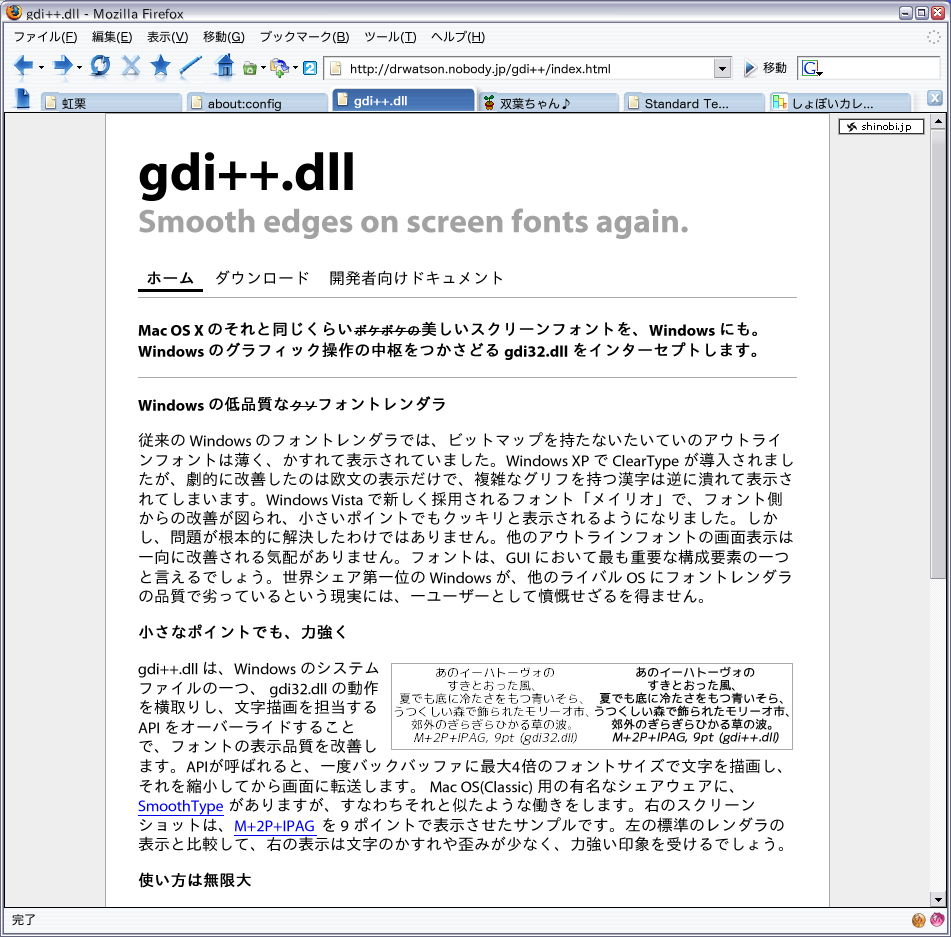This screenshot has height=937, width=951.
Task: Click the 'Smooth edges on screen fonts again.' subtitle
Action: (x=414, y=222)
